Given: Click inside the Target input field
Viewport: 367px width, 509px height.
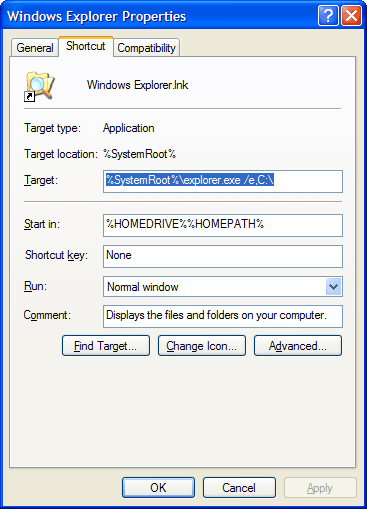Looking at the screenshot, I should [x=223, y=181].
